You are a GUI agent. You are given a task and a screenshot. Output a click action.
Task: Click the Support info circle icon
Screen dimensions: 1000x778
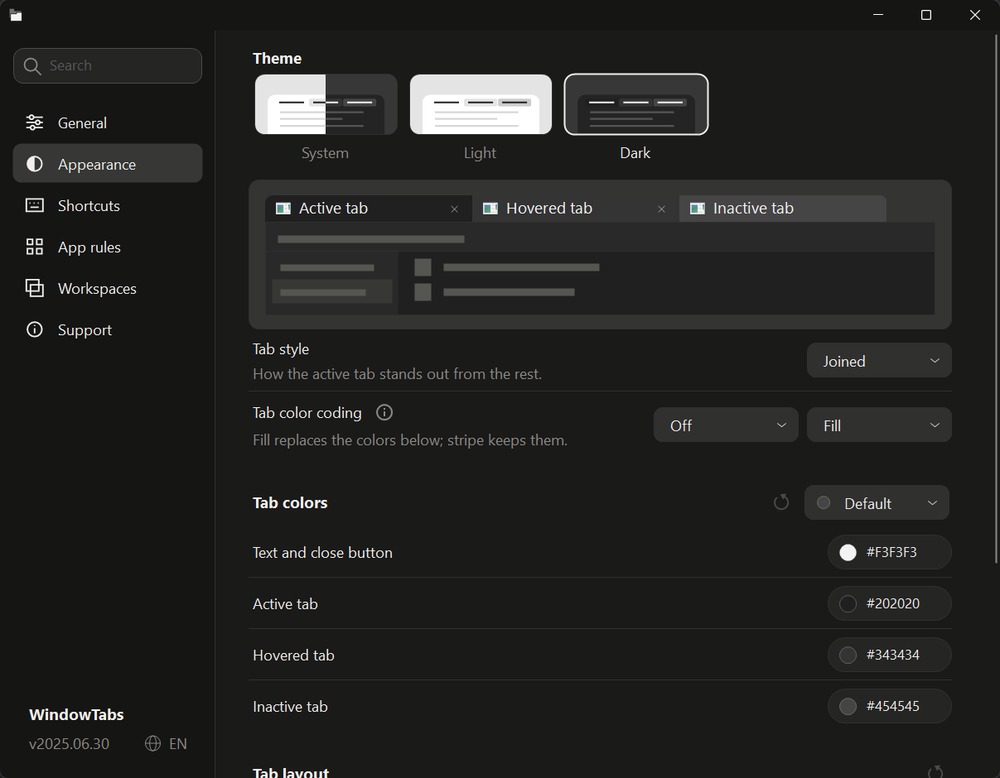(34, 330)
